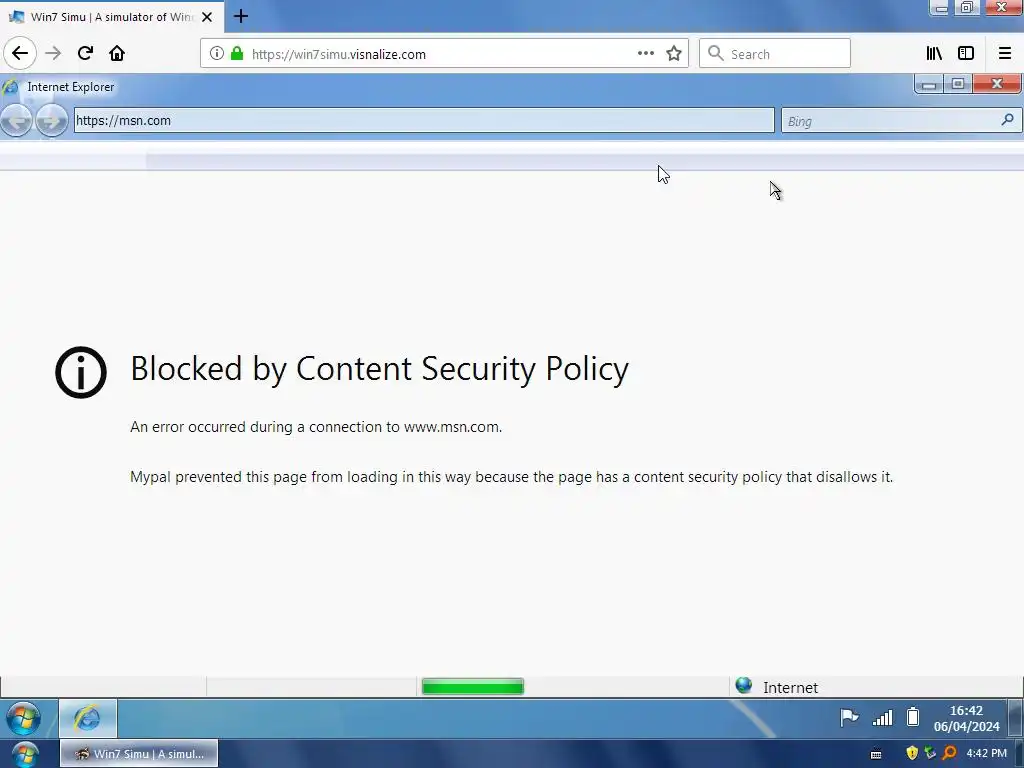Open the simulated Windows 7 Start orb
The width and height of the screenshot is (1024, 768).
(x=24, y=718)
